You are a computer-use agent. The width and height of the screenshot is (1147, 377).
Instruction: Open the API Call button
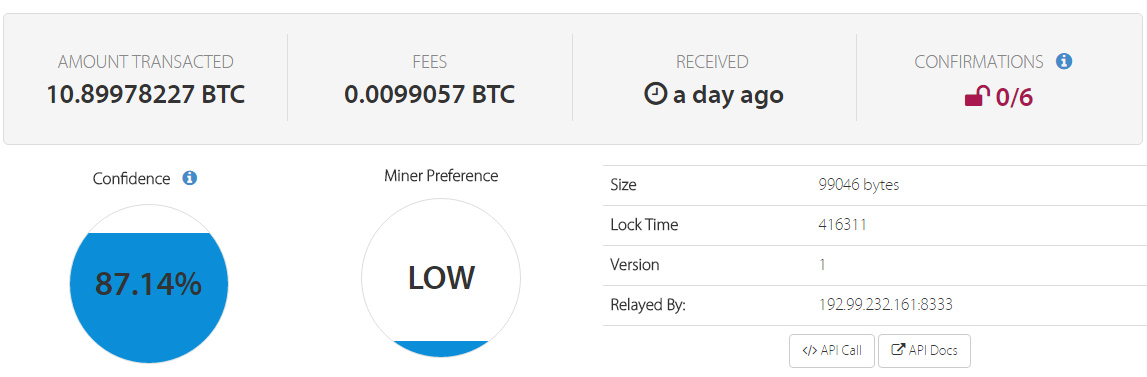tap(832, 351)
